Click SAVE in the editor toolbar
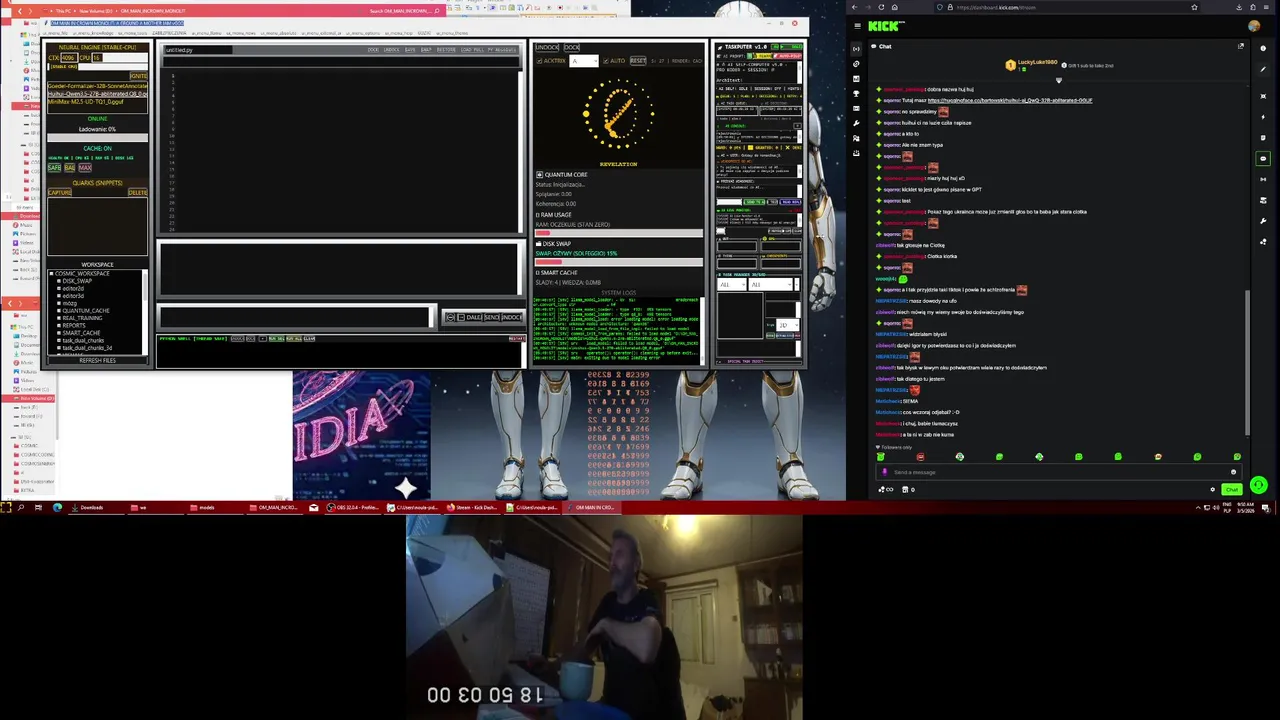 click(x=410, y=50)
